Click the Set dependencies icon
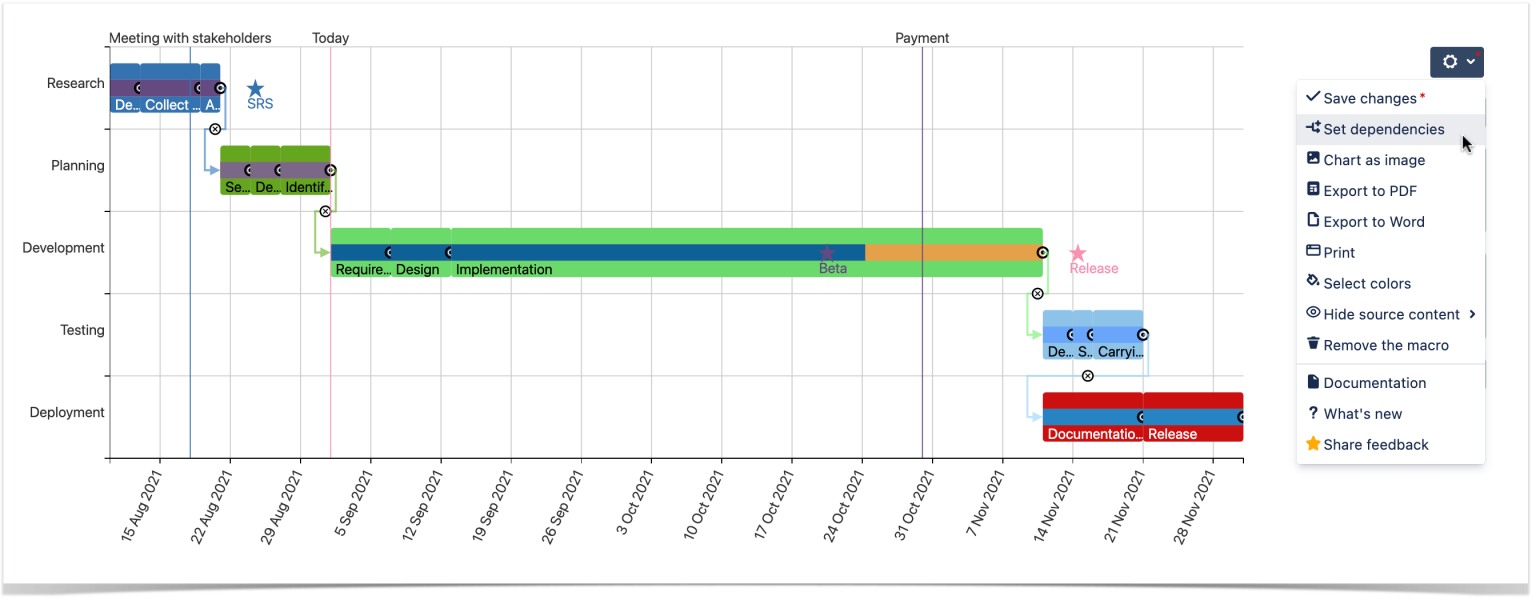Viewport: 1536px width, 600px height. click(x=1314, y=128)
